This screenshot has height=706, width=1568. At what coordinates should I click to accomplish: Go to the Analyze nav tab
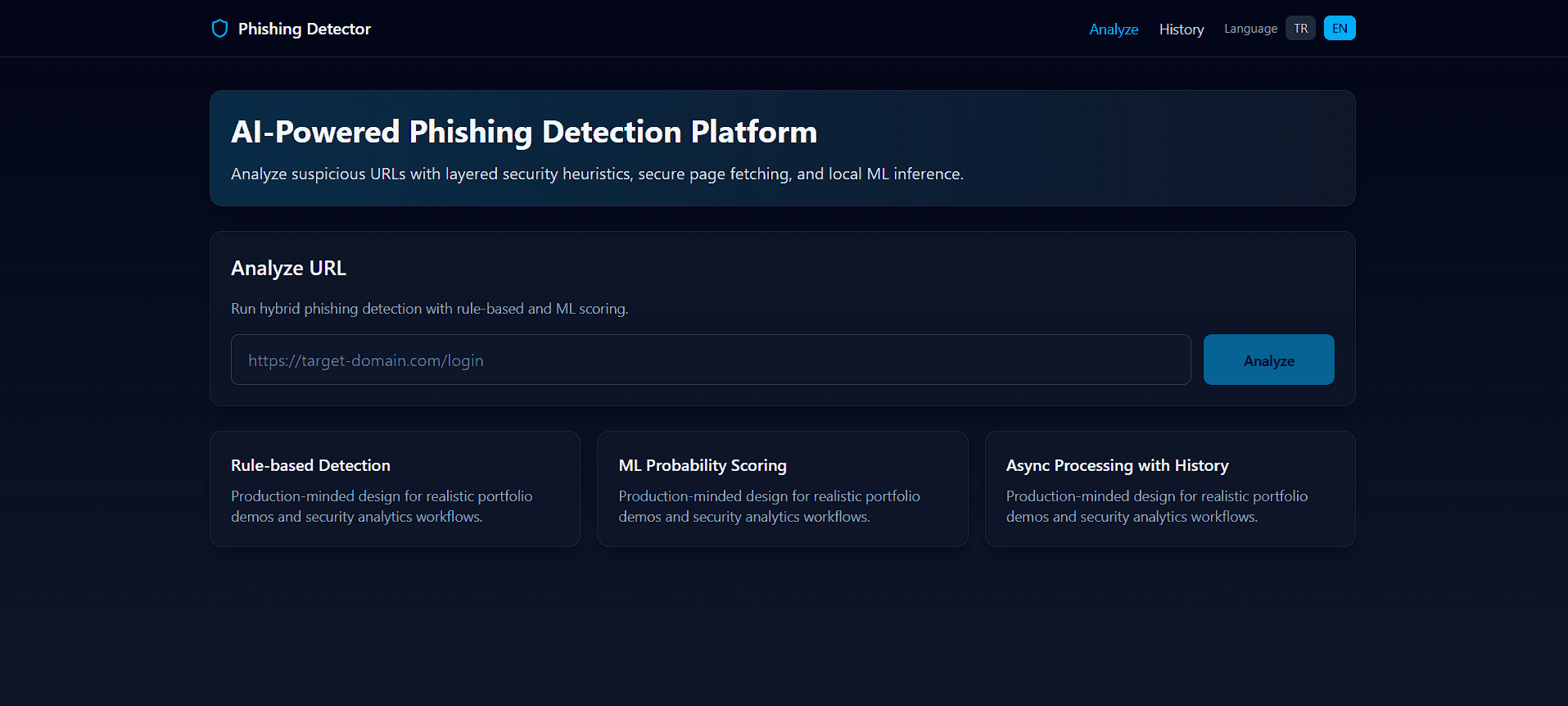click(1114, 29)
